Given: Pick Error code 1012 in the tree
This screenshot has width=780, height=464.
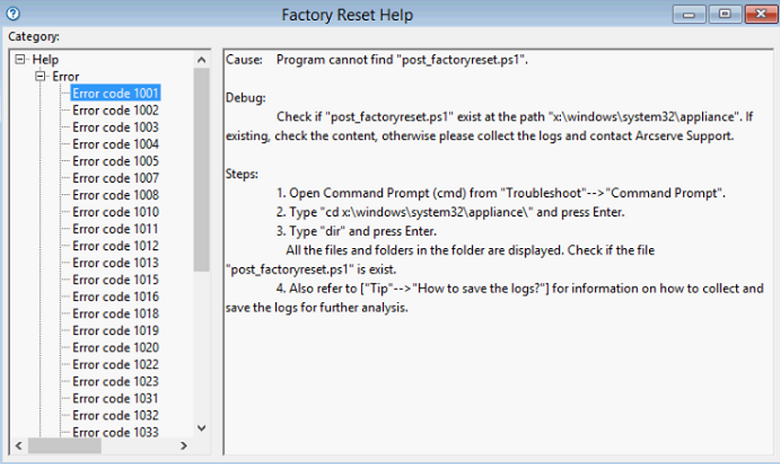Looking at the screenshot, I should tap(115, 246).
